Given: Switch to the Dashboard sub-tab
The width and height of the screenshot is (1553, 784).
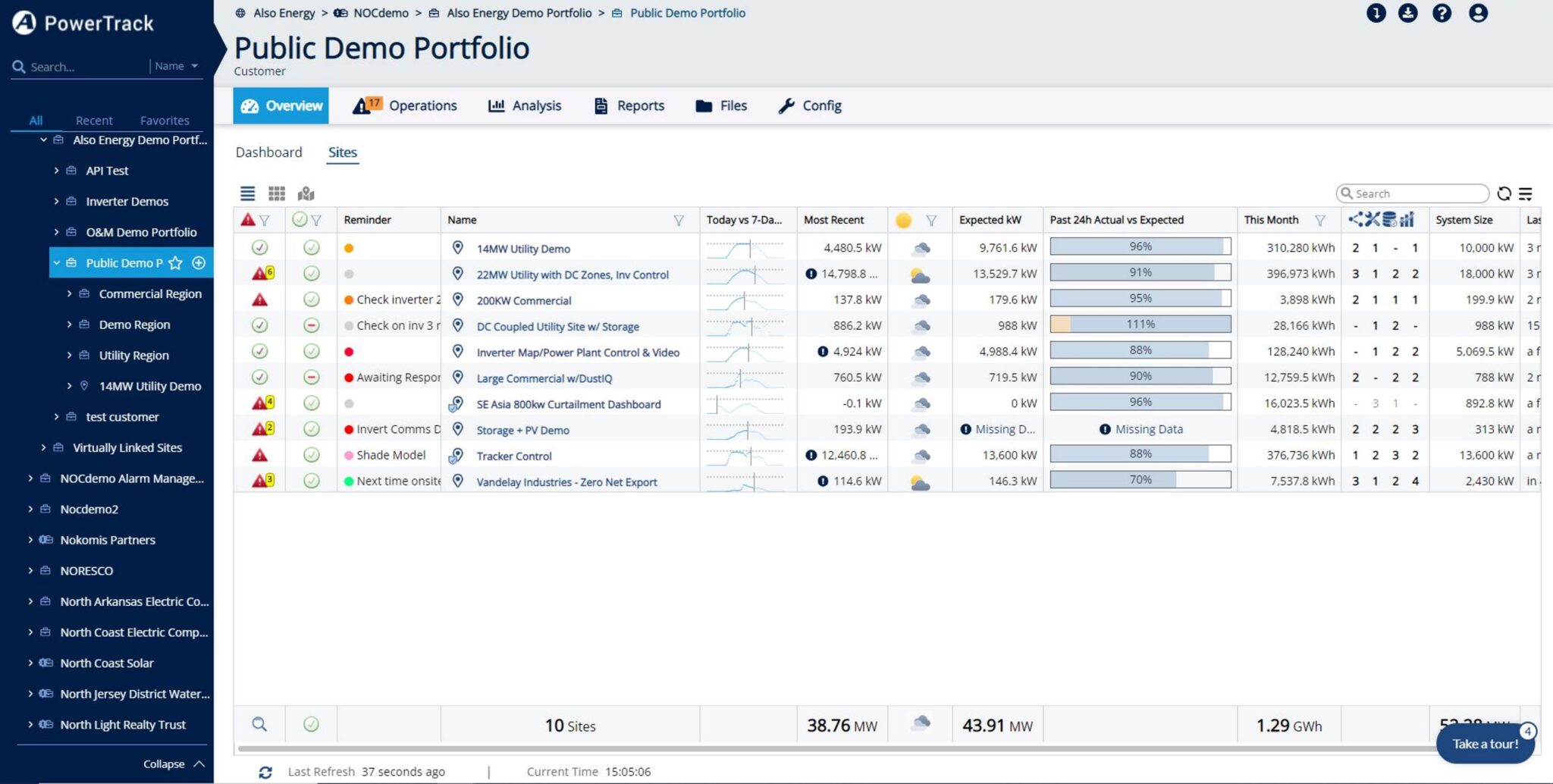Looking at the screenshot, I should point(268,152).
